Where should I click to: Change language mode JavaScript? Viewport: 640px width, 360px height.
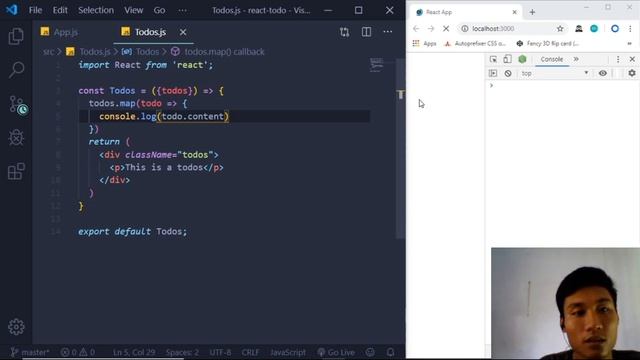point(288,352)
